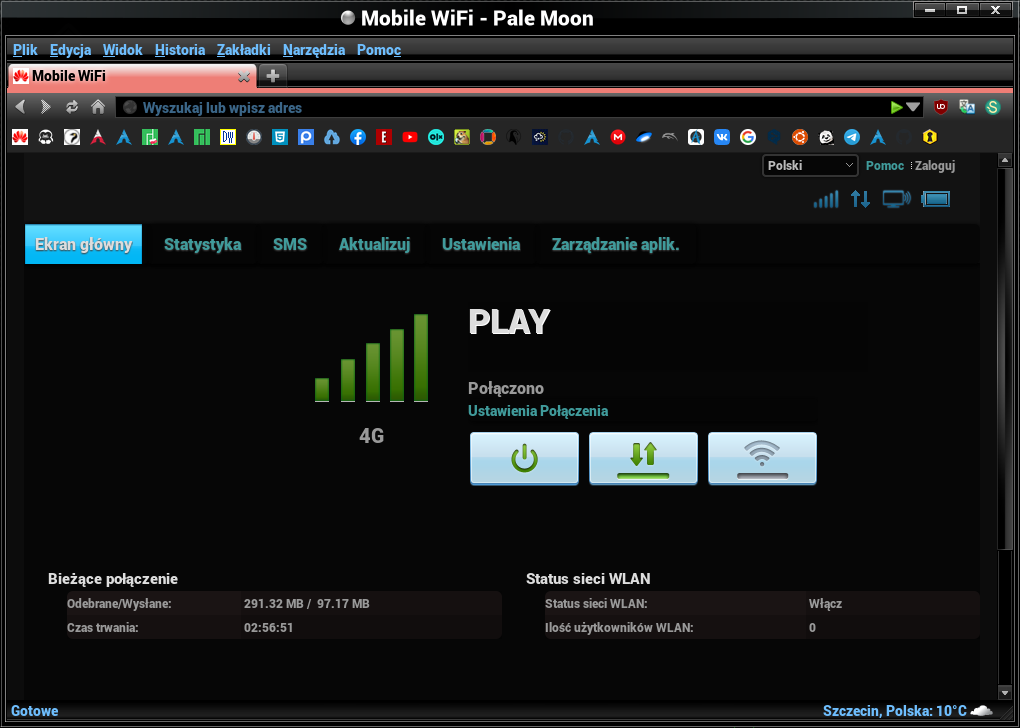Screen dimensions: 1020x728
Task: Open the Dolphin emulator bookmark icon
Action: click(670, 137)
